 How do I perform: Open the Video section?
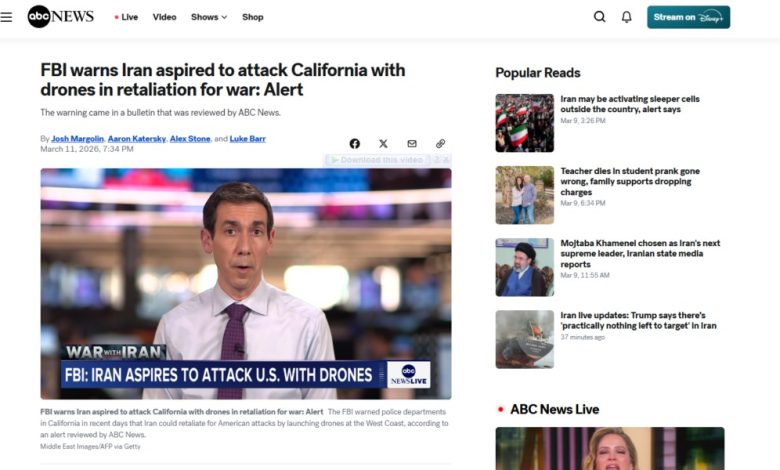pyautogui.click(x=164, y=17)
